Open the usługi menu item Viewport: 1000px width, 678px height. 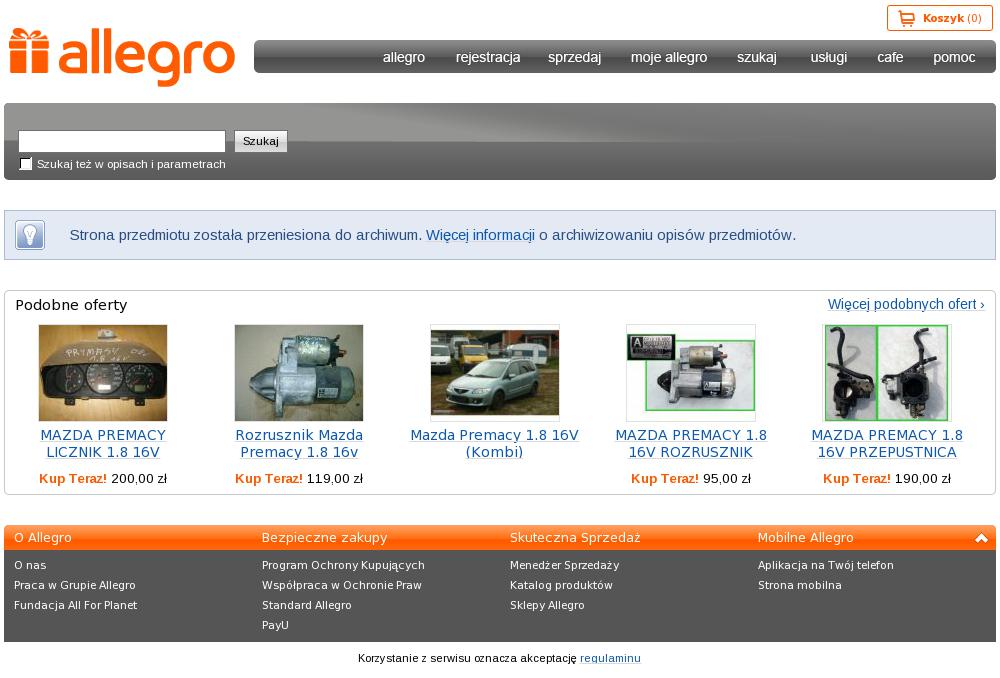(x=828, y=57)
